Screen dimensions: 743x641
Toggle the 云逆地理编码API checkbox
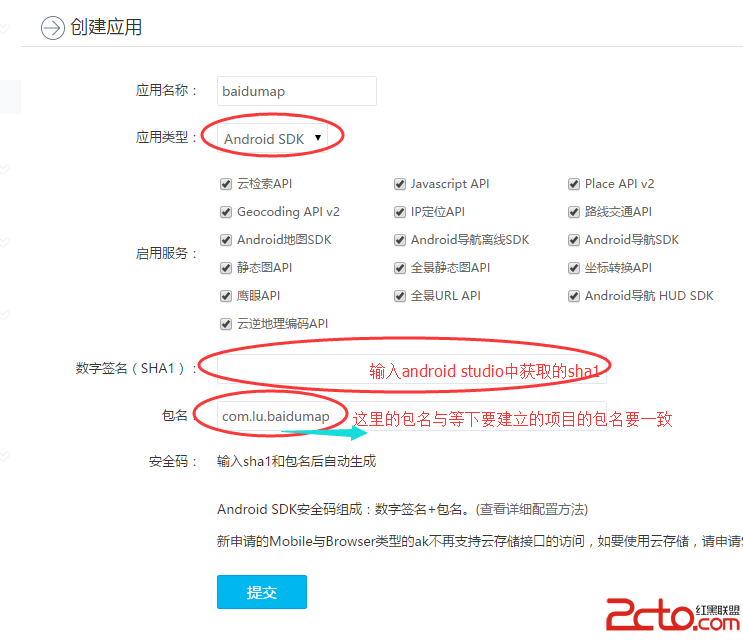pyautogui.click(x=226, y=324)
